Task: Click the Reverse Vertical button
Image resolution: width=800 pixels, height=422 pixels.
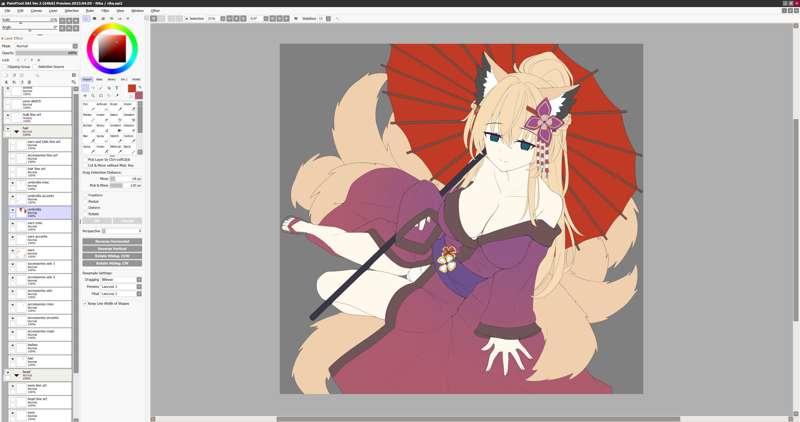Action: (x=112, y=249)
